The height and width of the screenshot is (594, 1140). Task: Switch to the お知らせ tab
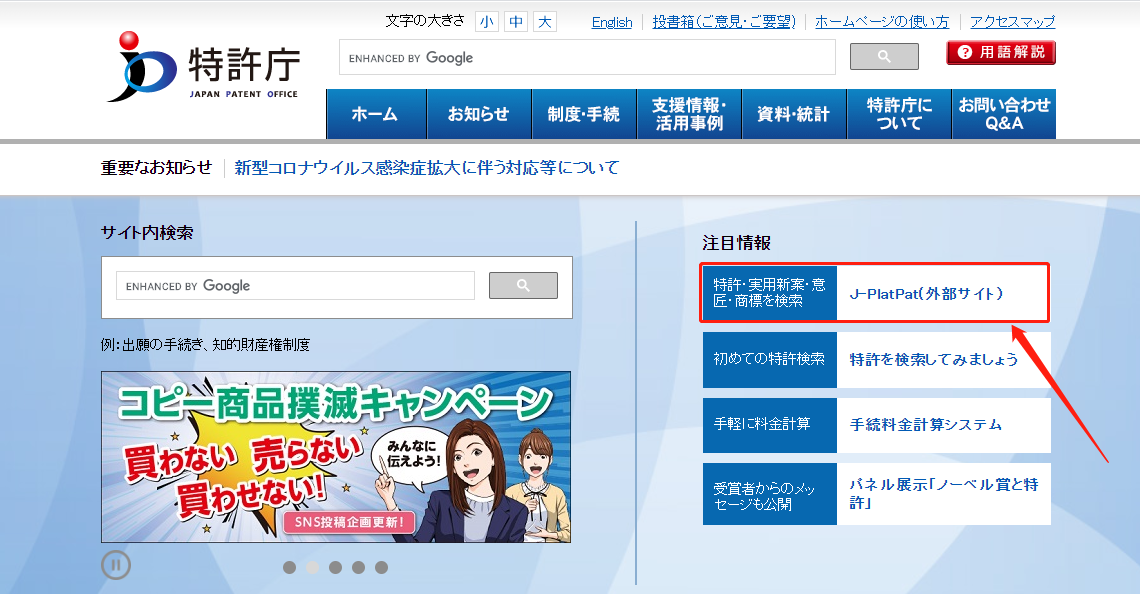click(x=479, y=113)
